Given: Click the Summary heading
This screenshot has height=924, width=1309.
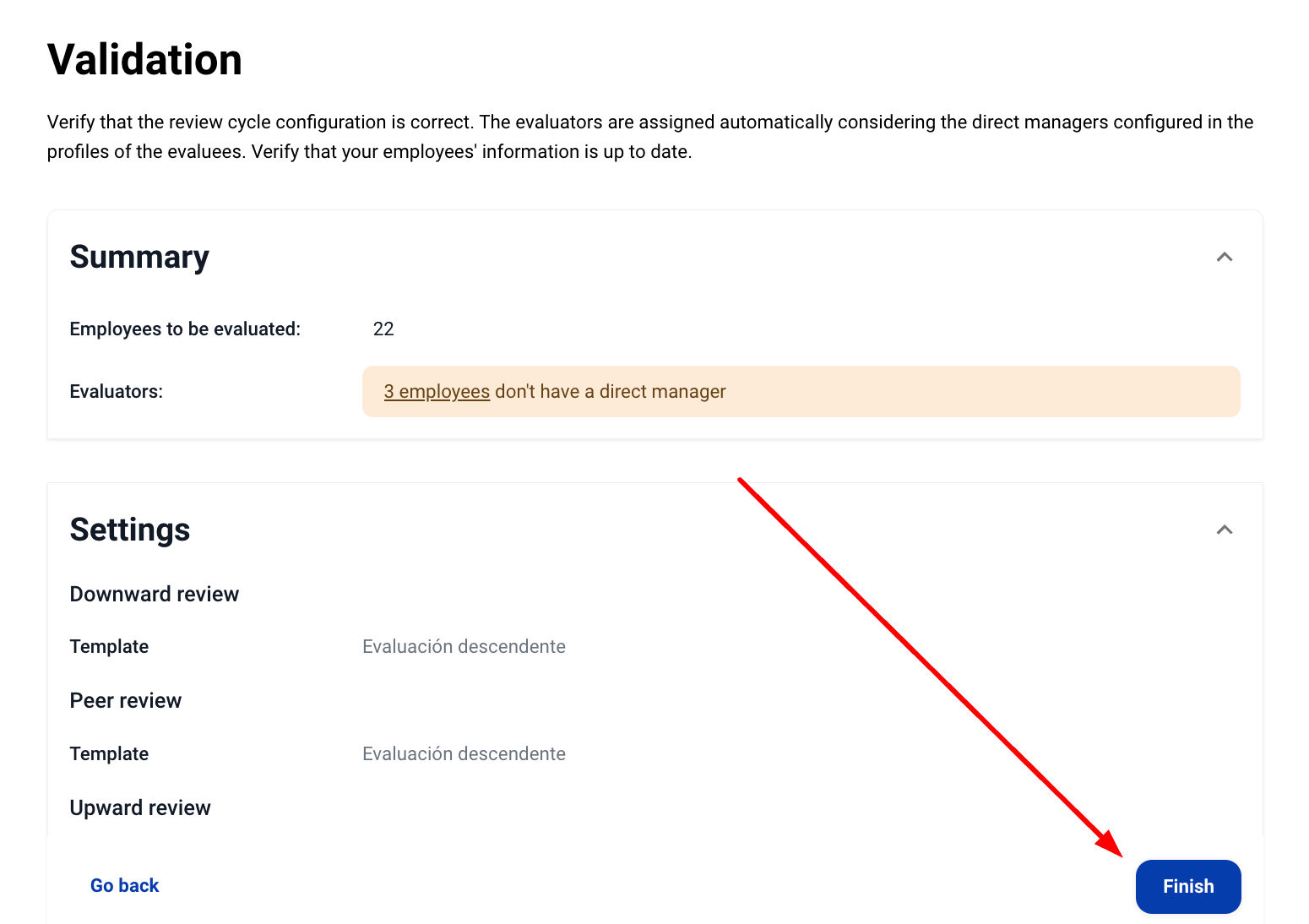Looking at the screenshot, I should (x=139, y=257).
